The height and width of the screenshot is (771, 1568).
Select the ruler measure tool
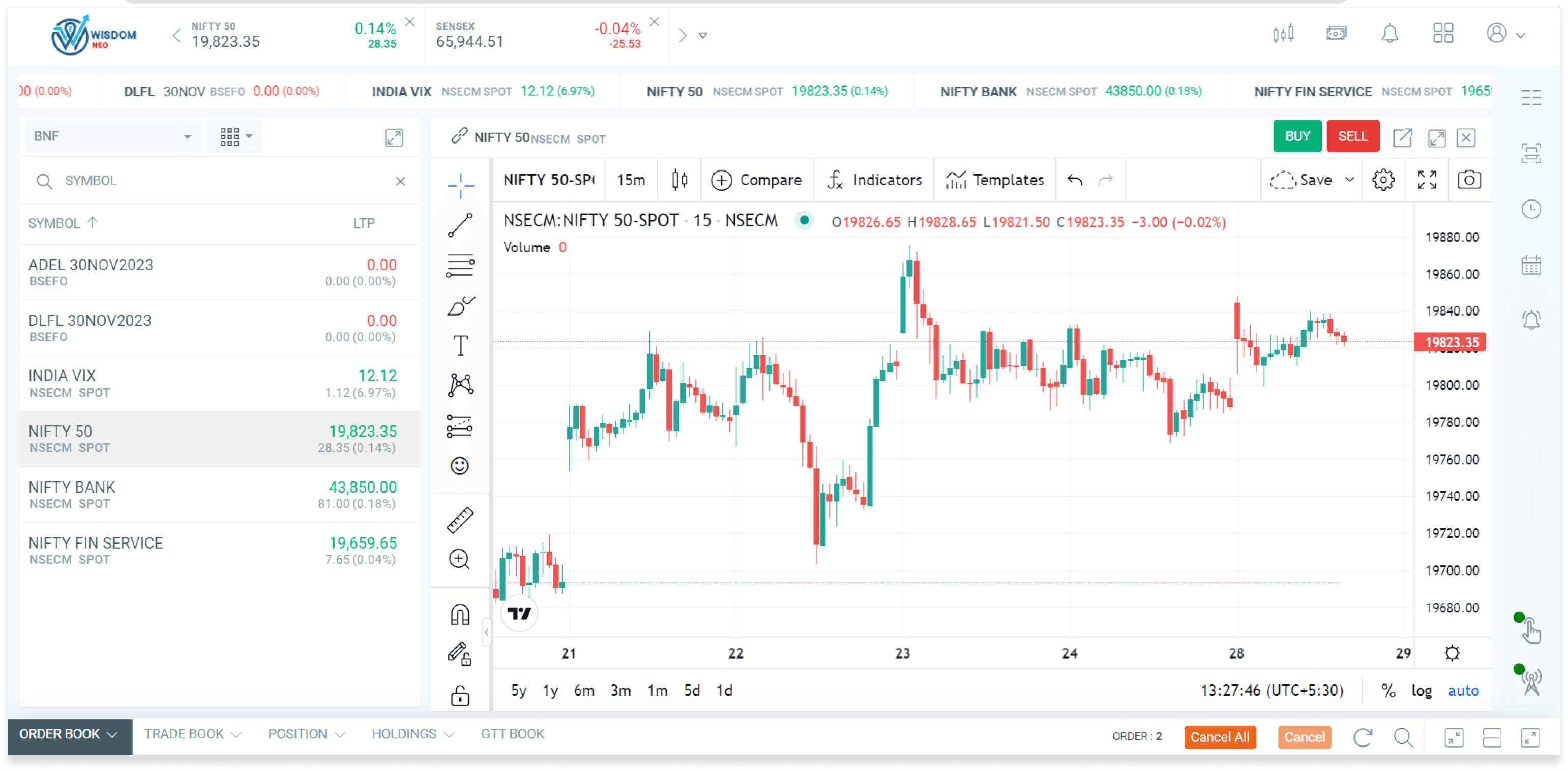(460, 520)
